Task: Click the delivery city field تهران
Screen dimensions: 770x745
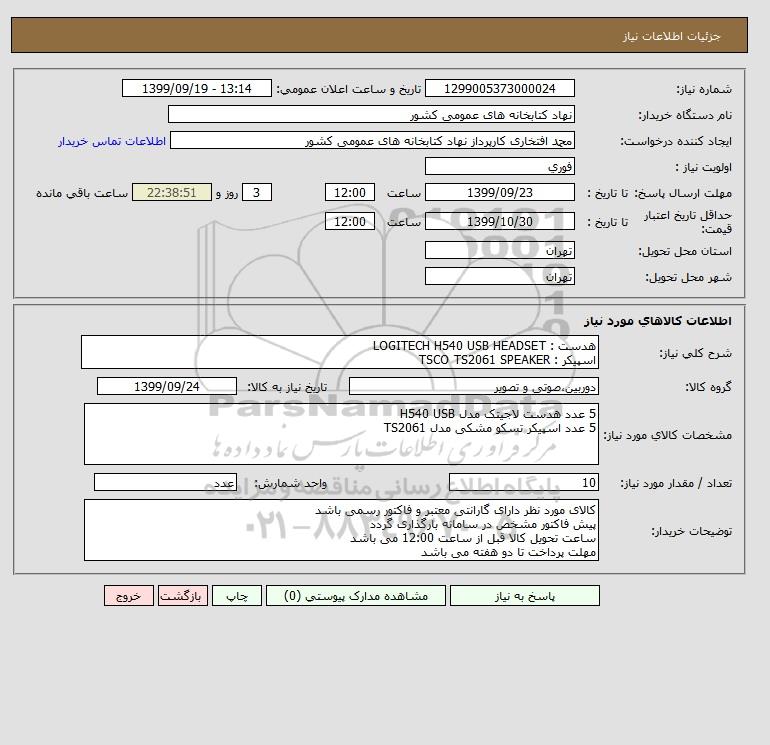Action: 499,276
